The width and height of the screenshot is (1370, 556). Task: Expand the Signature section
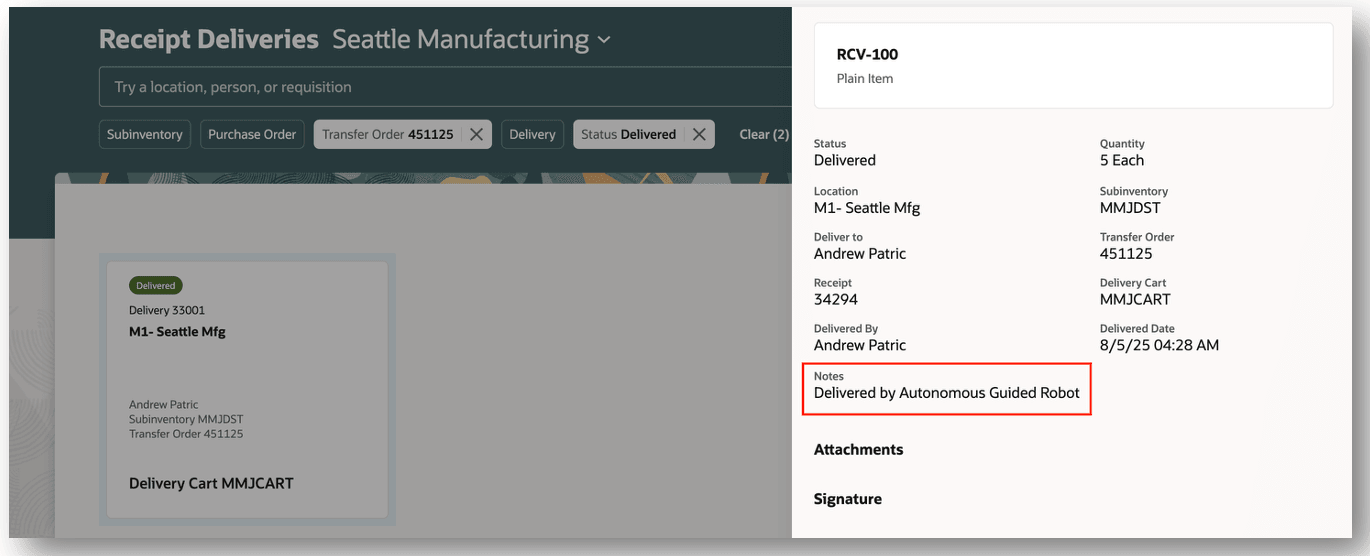click(847, 499)
